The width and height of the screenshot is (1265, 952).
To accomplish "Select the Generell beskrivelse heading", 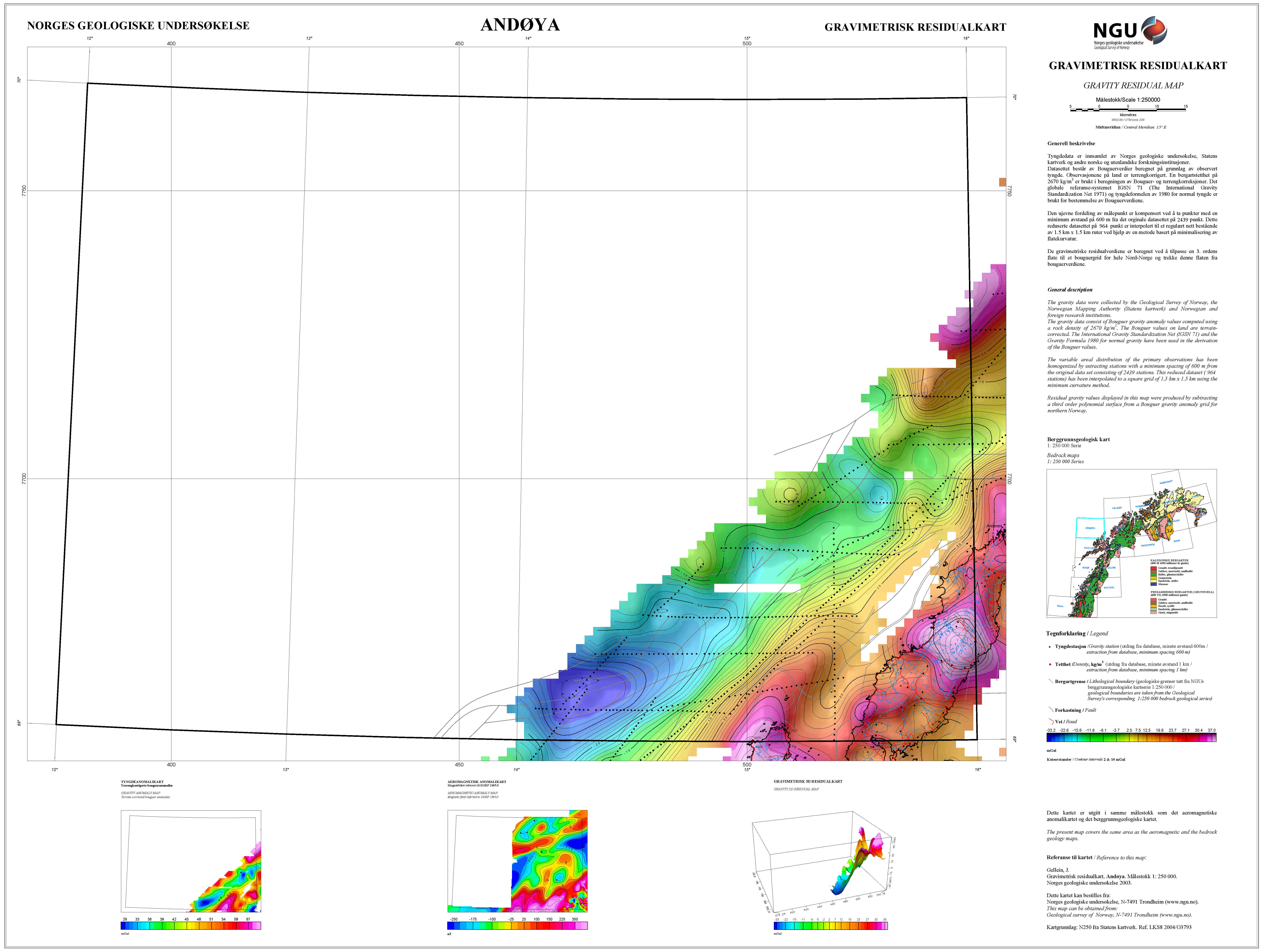I will click(x=1071, y=144).
